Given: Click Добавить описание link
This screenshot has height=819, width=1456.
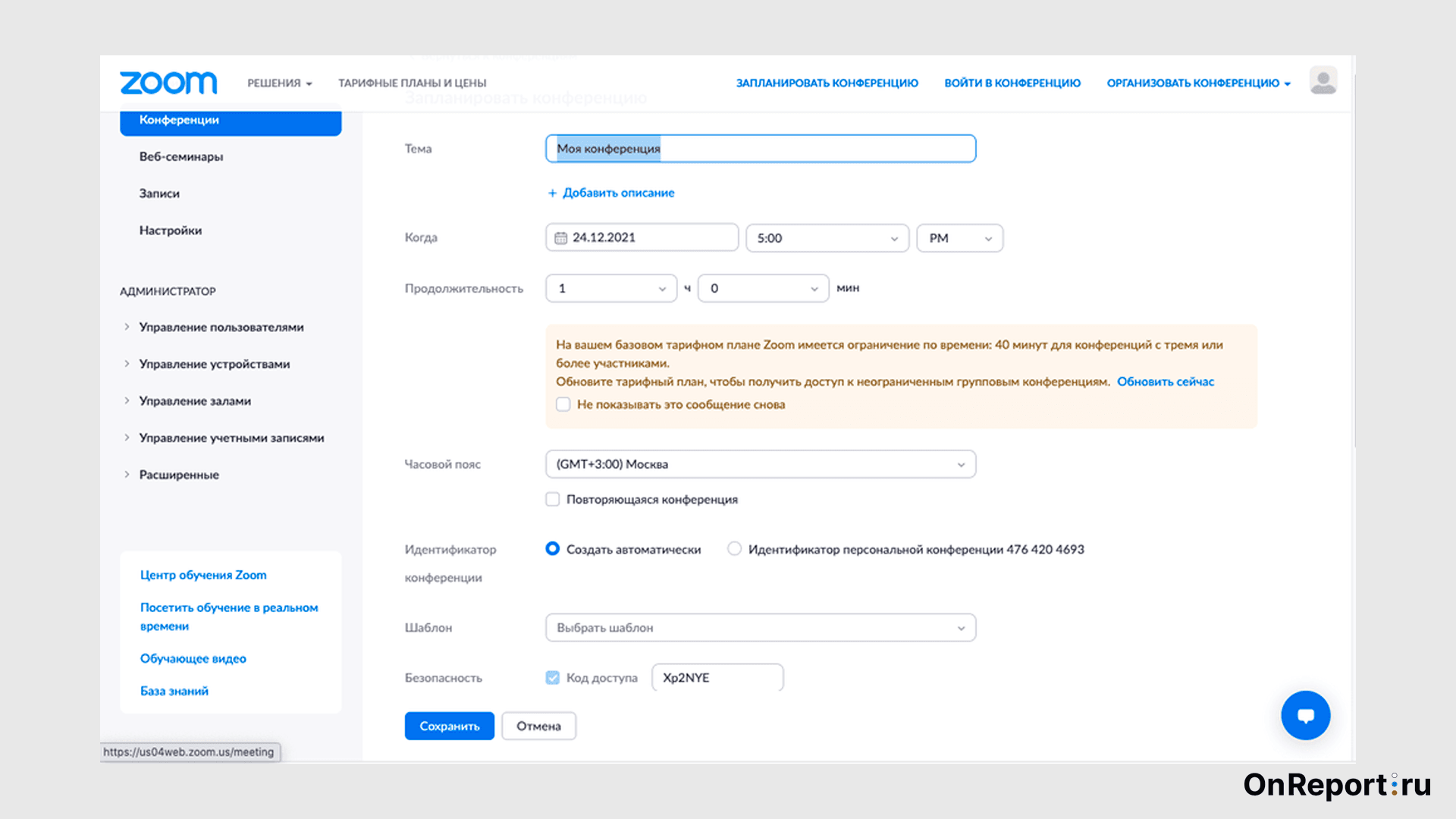Looking at the screenshot, I should pos(618,193).
